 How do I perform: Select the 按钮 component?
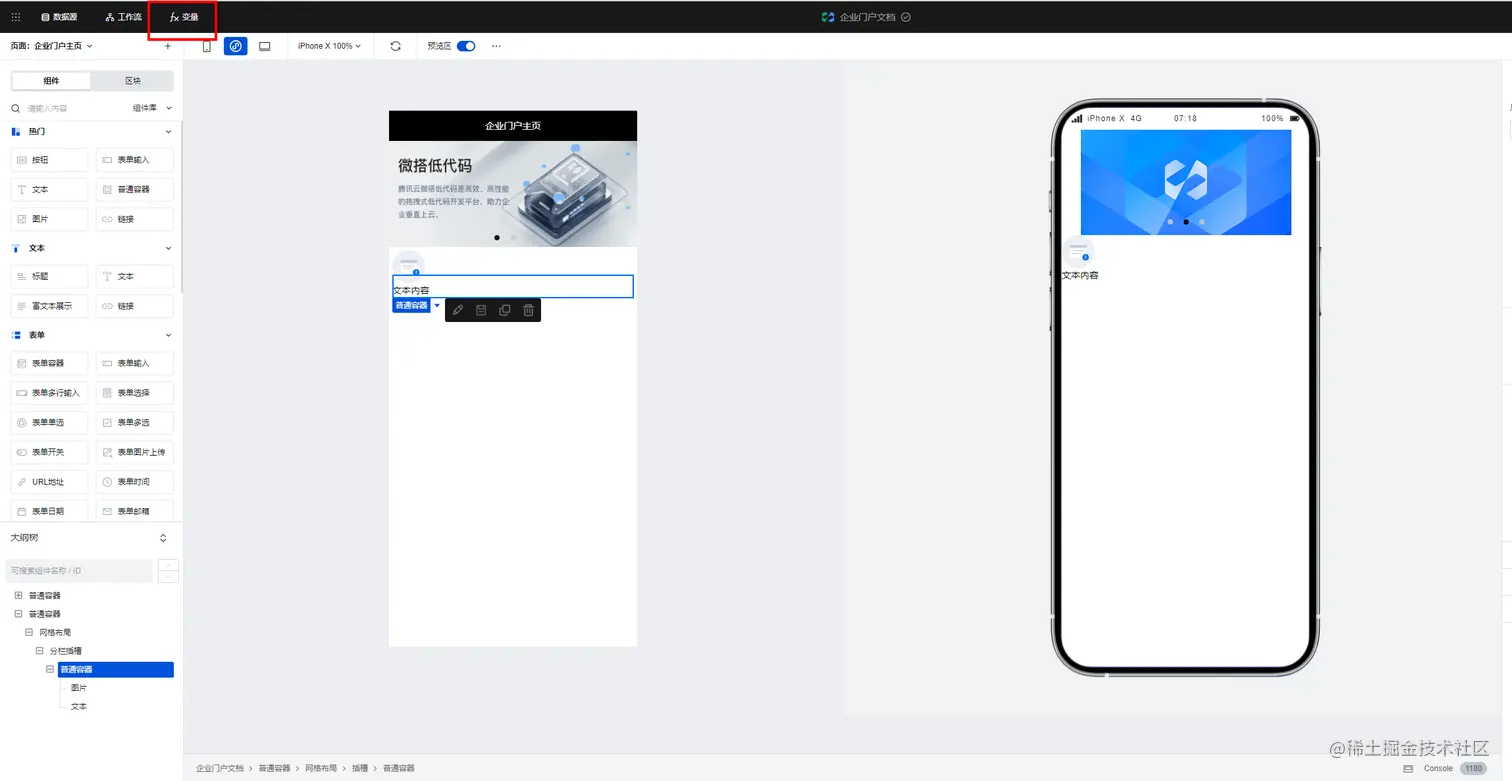49,160
